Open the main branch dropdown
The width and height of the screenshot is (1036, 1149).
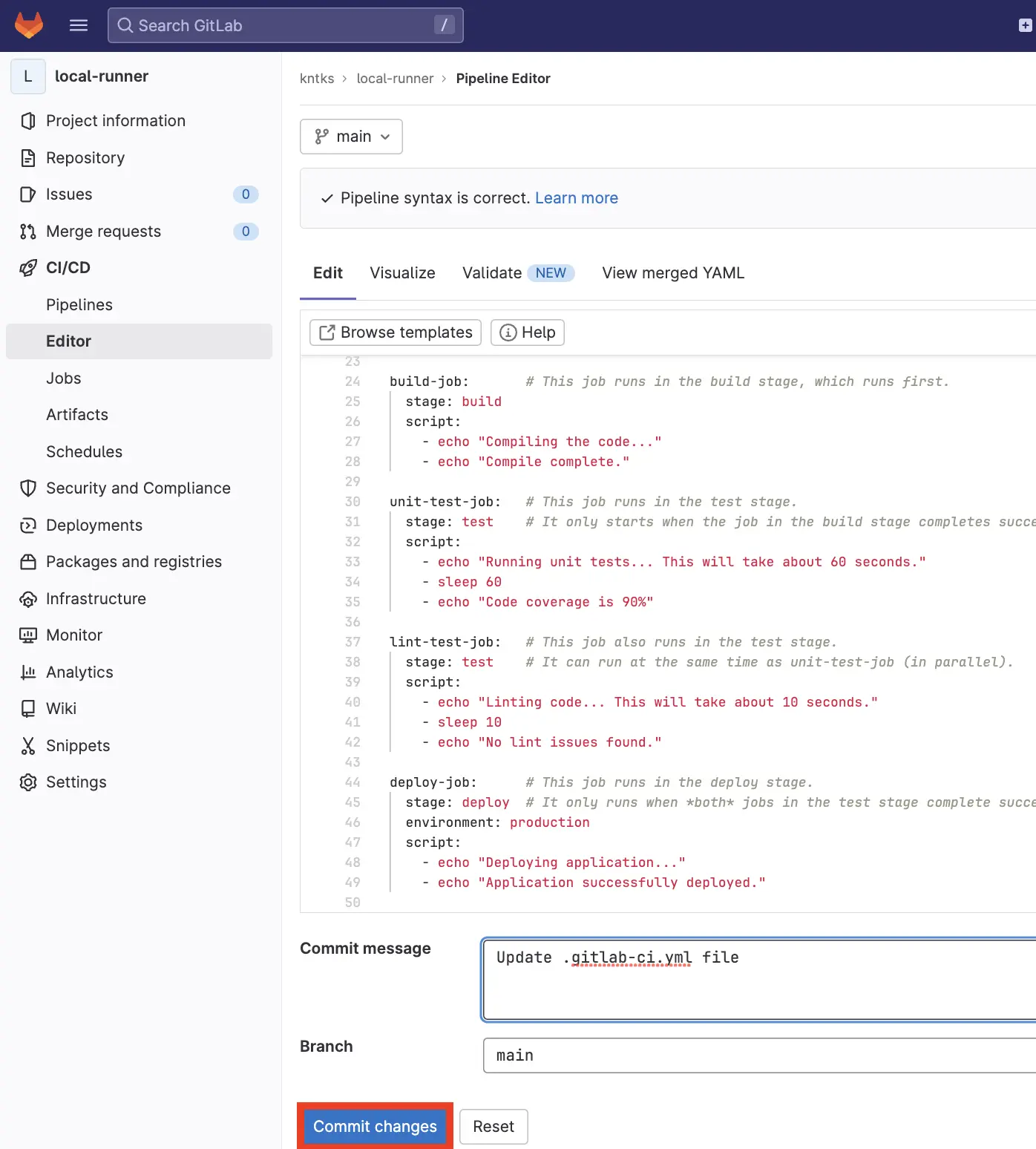[351, 137]
